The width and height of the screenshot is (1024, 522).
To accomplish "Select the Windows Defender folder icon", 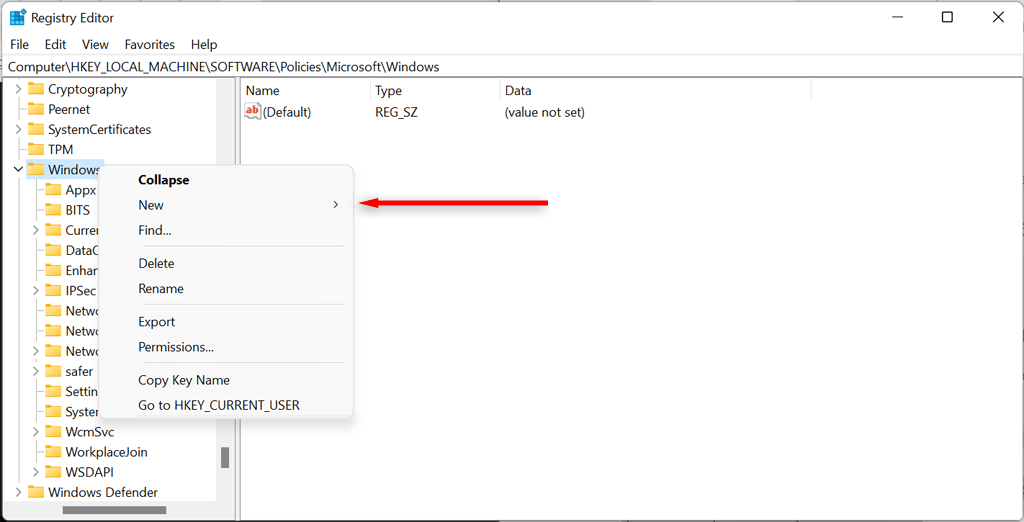I will coord(36,492).
